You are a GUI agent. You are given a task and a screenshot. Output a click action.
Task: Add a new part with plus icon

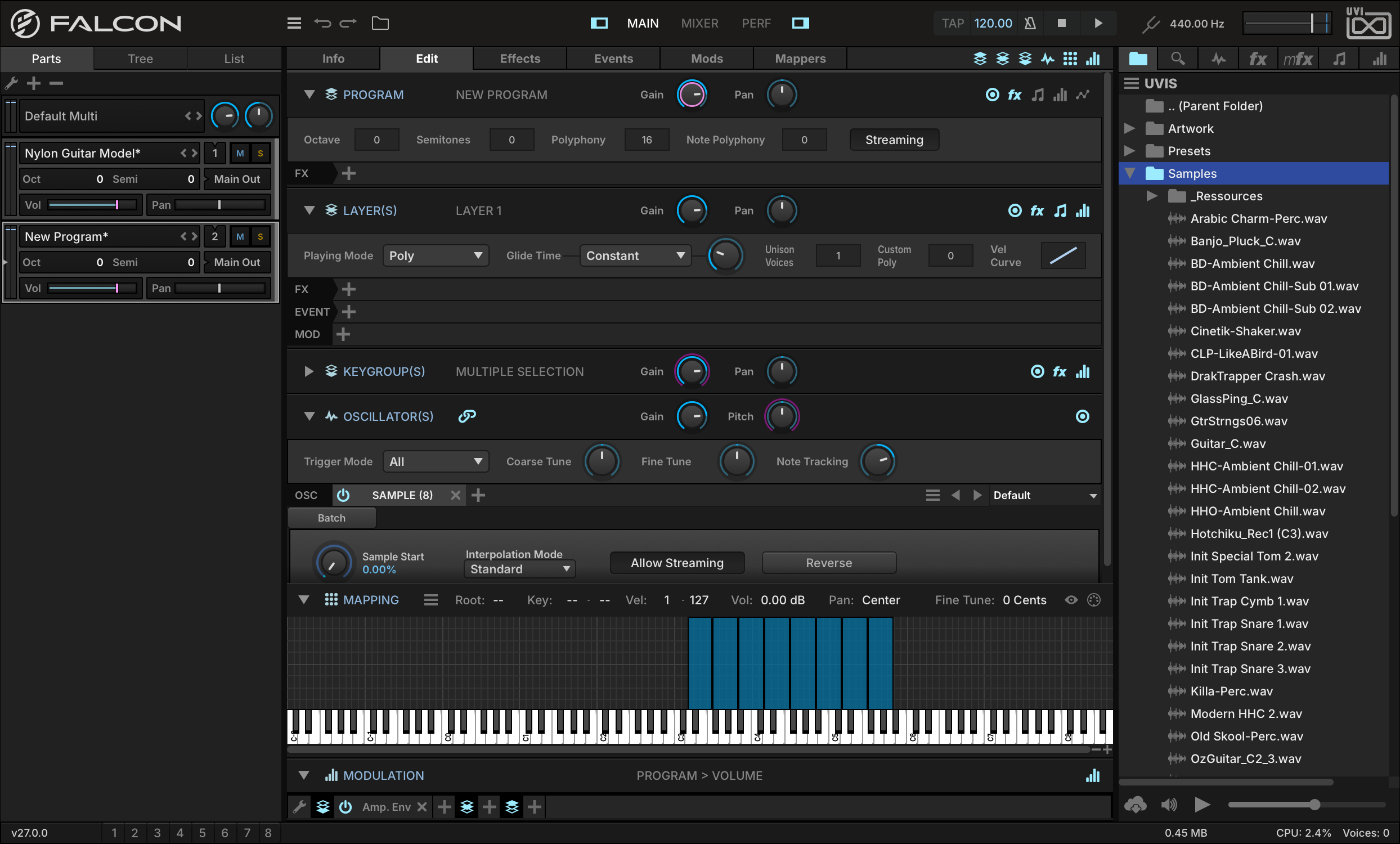(x=34, y=83)
